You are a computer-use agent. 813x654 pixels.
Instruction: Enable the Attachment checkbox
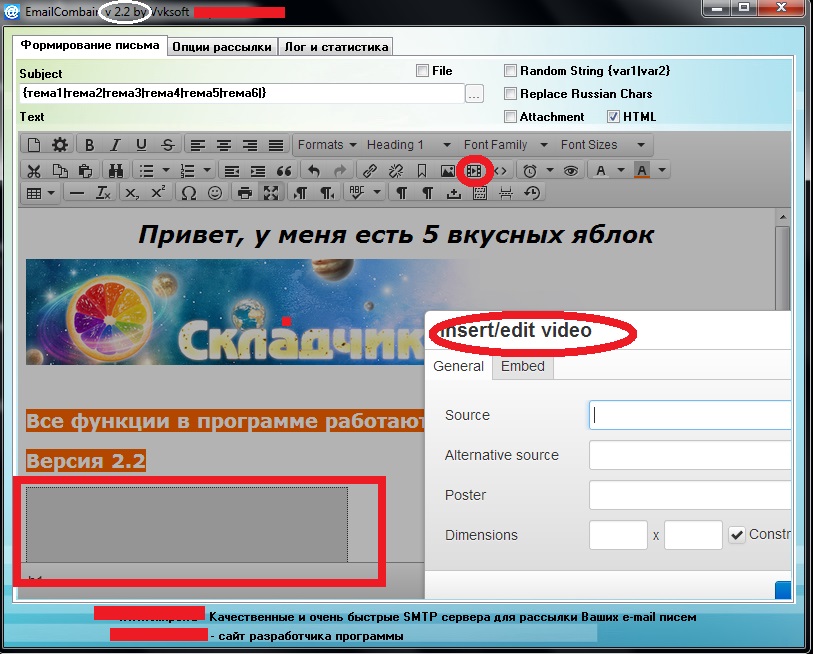(511, 116)
